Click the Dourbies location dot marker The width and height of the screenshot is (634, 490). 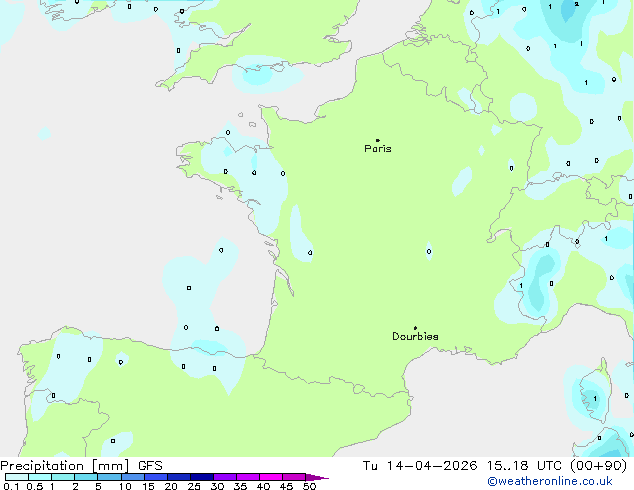(415, 328)
